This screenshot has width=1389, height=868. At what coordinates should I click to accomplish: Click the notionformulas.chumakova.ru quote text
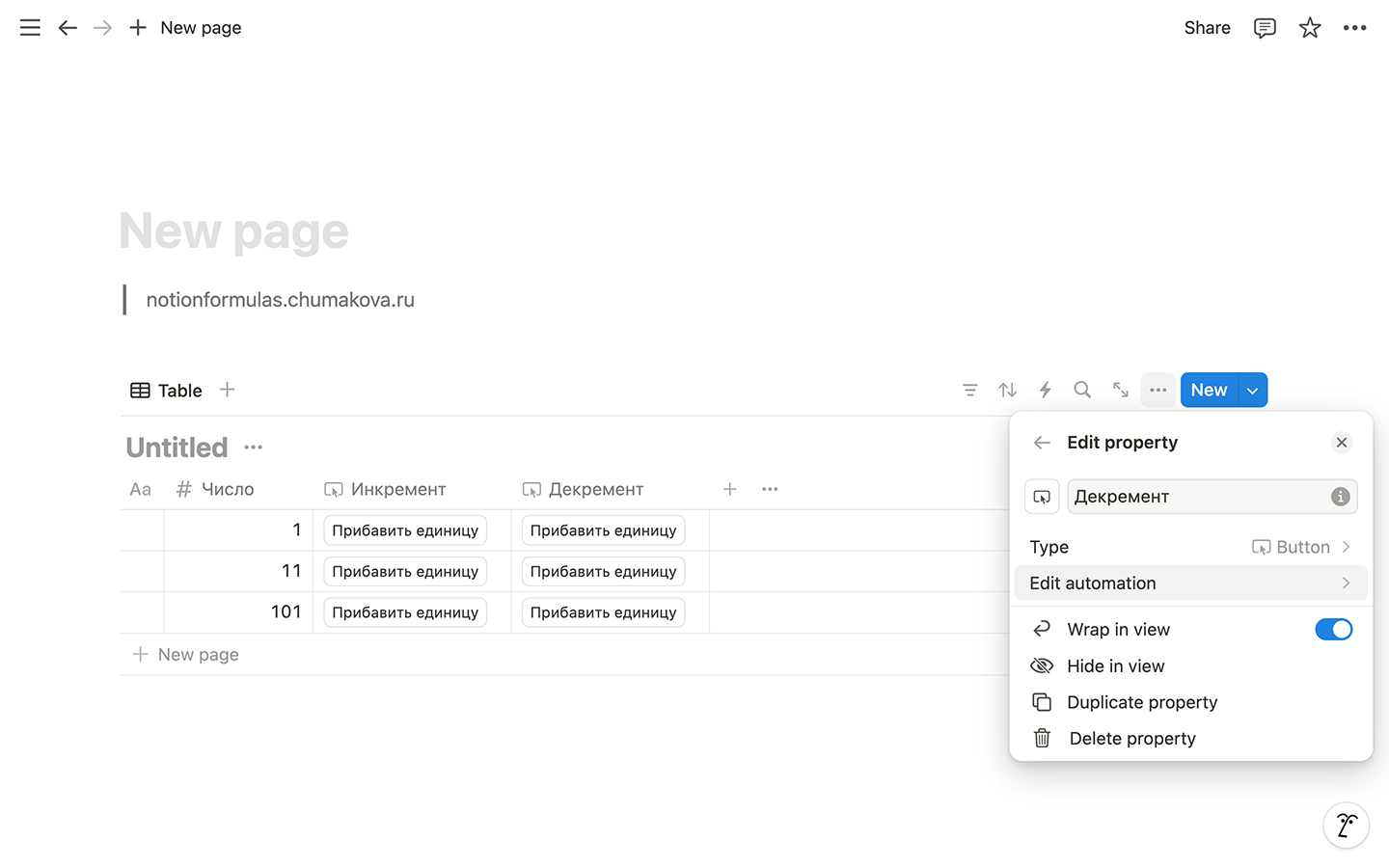tap(280, 300)
